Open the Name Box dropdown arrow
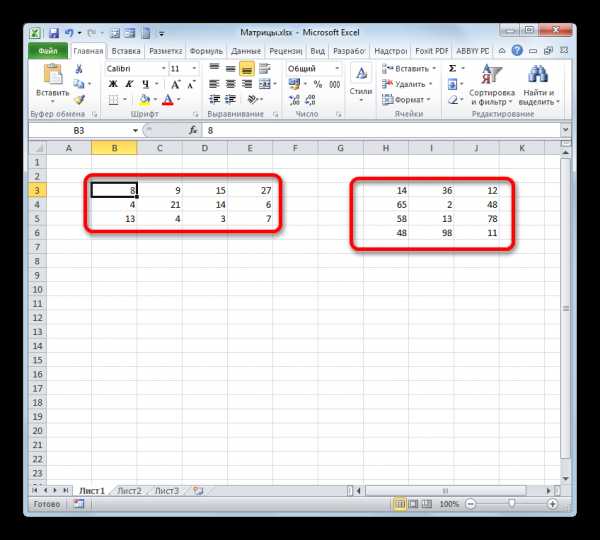600x540 pixels. pos(135,131)
